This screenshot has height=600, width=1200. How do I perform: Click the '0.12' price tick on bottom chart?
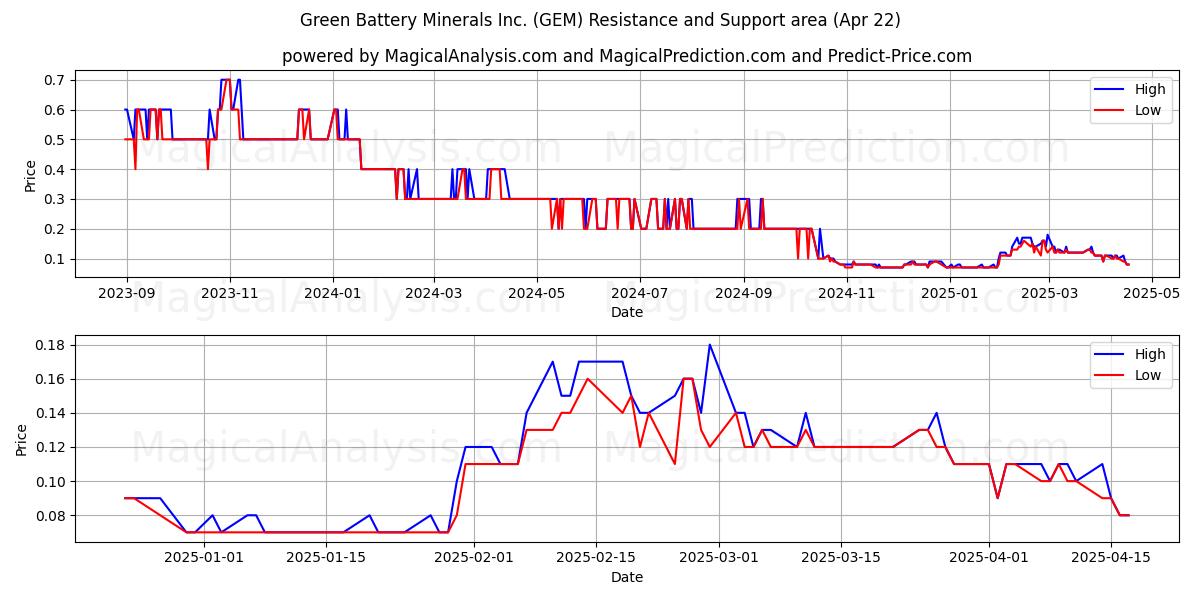click(x=52, y=447)
